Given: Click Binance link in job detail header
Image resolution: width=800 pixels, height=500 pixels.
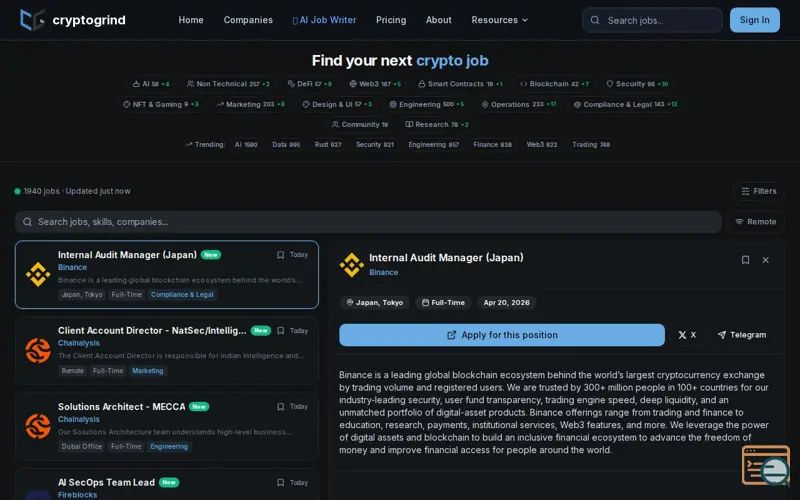Looking at the screenshot, I should point(384,272).
